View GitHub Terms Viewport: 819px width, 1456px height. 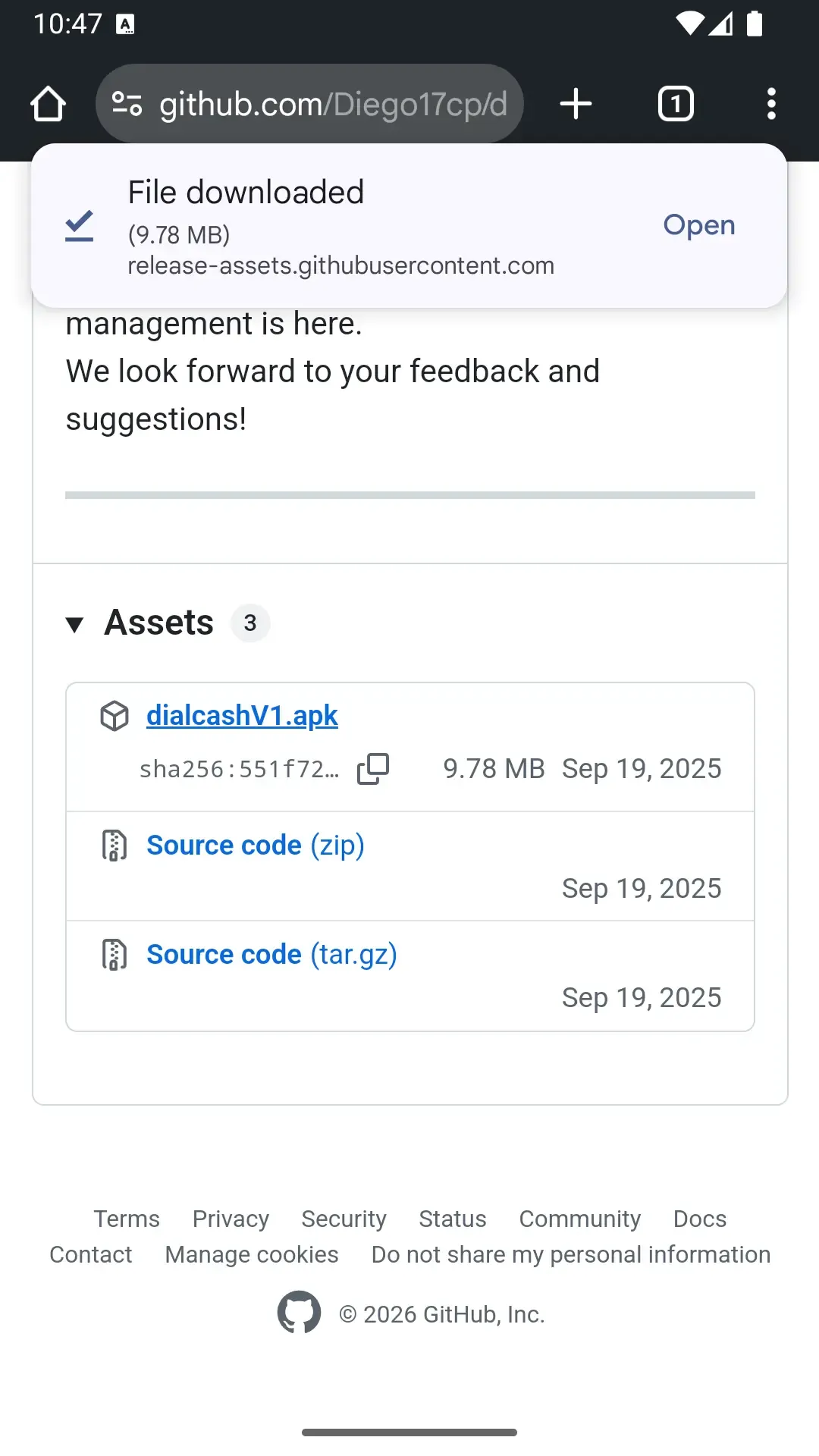tap(126, 1219)
